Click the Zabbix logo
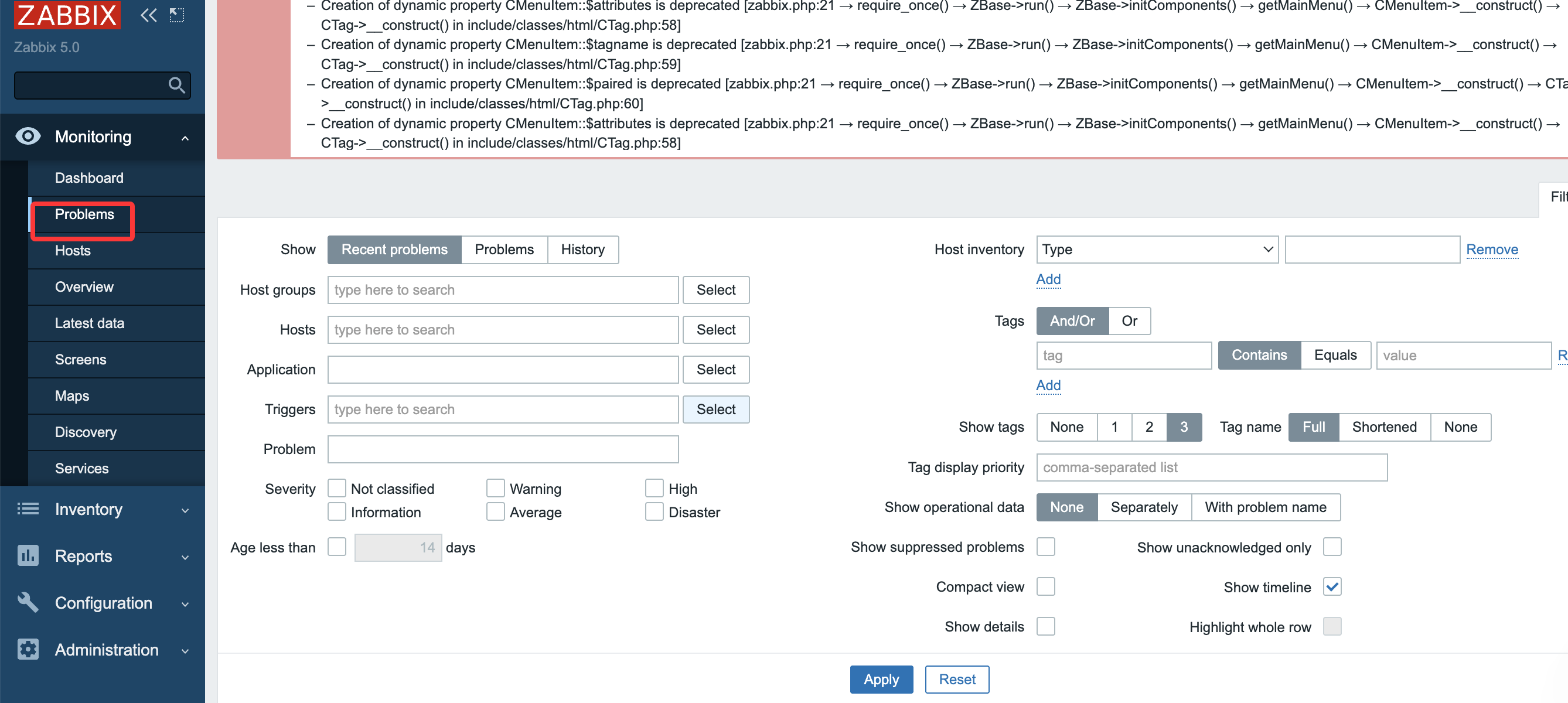 click(67, 15)
